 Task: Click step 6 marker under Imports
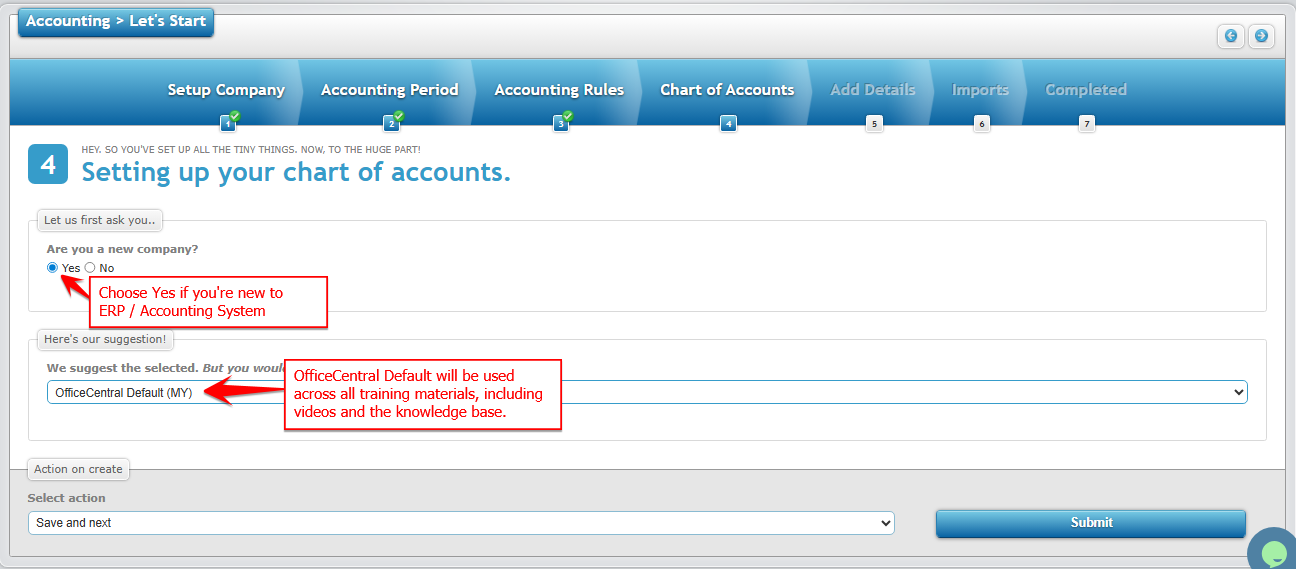tap(981, 124)
